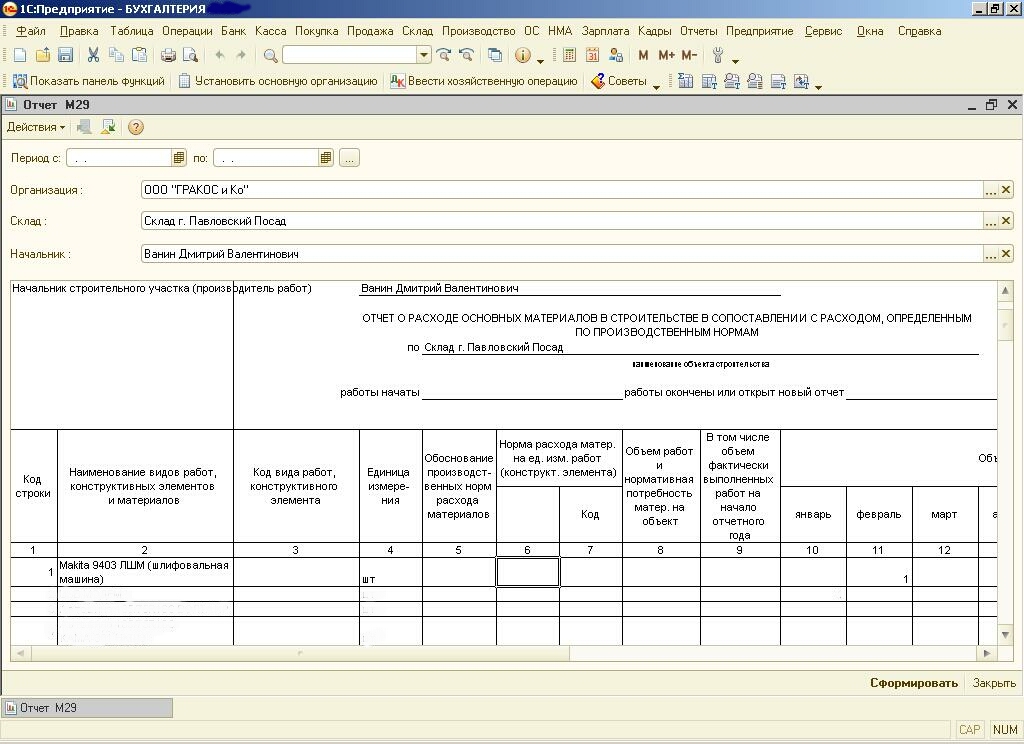The image size is (1024, 744).
Task: Click the Open file folder icon
Action: click(x=43, y=56)
